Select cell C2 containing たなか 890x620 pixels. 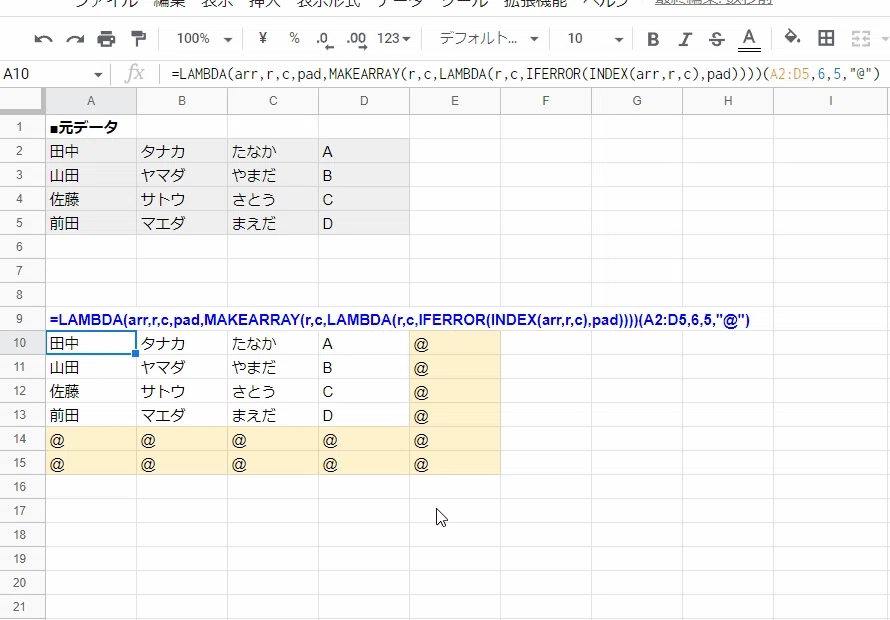click(273, 151)
